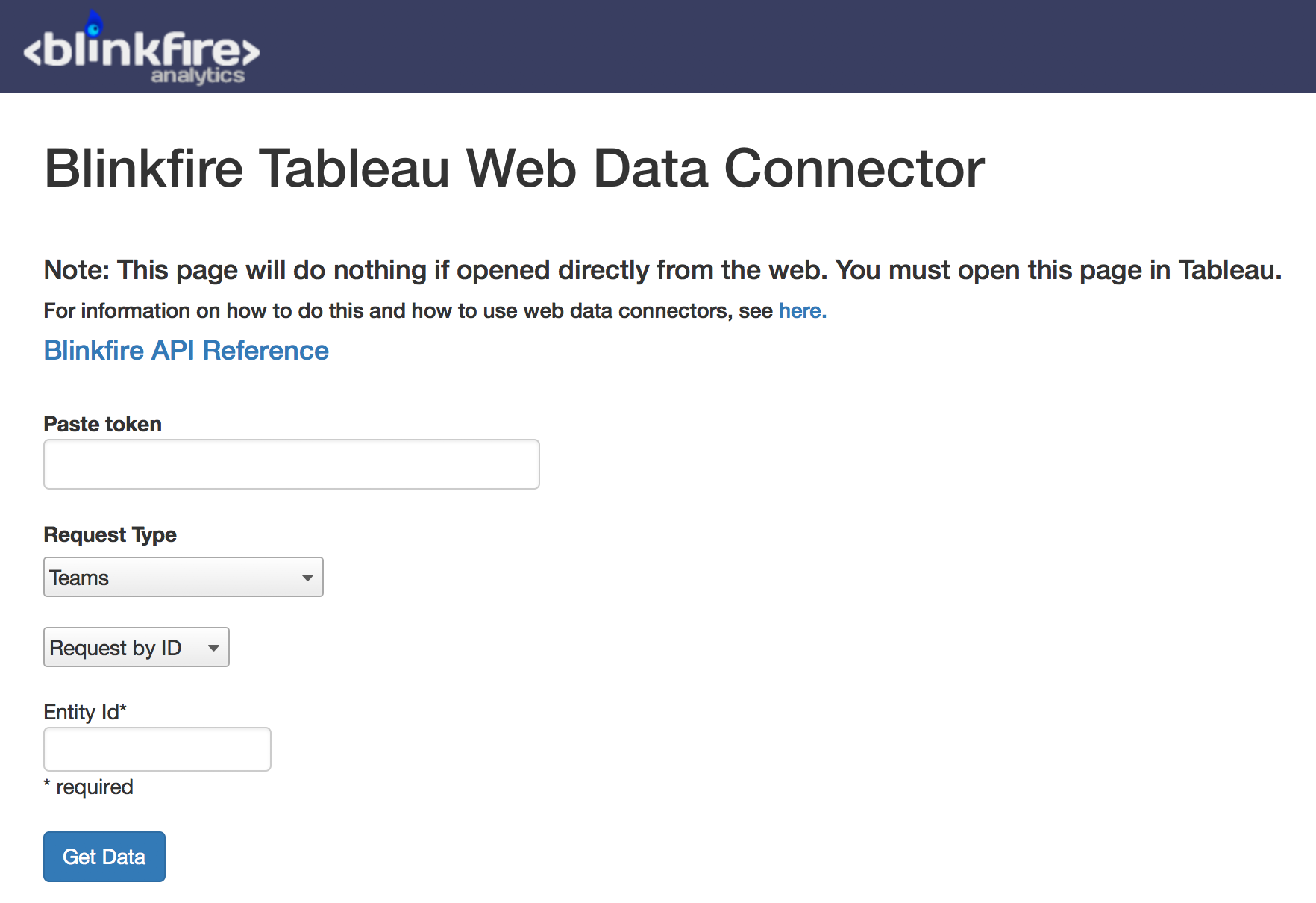Click the "Request Type" label
The height and width of the screenshot is (903, 1316).
pos(110,534)
